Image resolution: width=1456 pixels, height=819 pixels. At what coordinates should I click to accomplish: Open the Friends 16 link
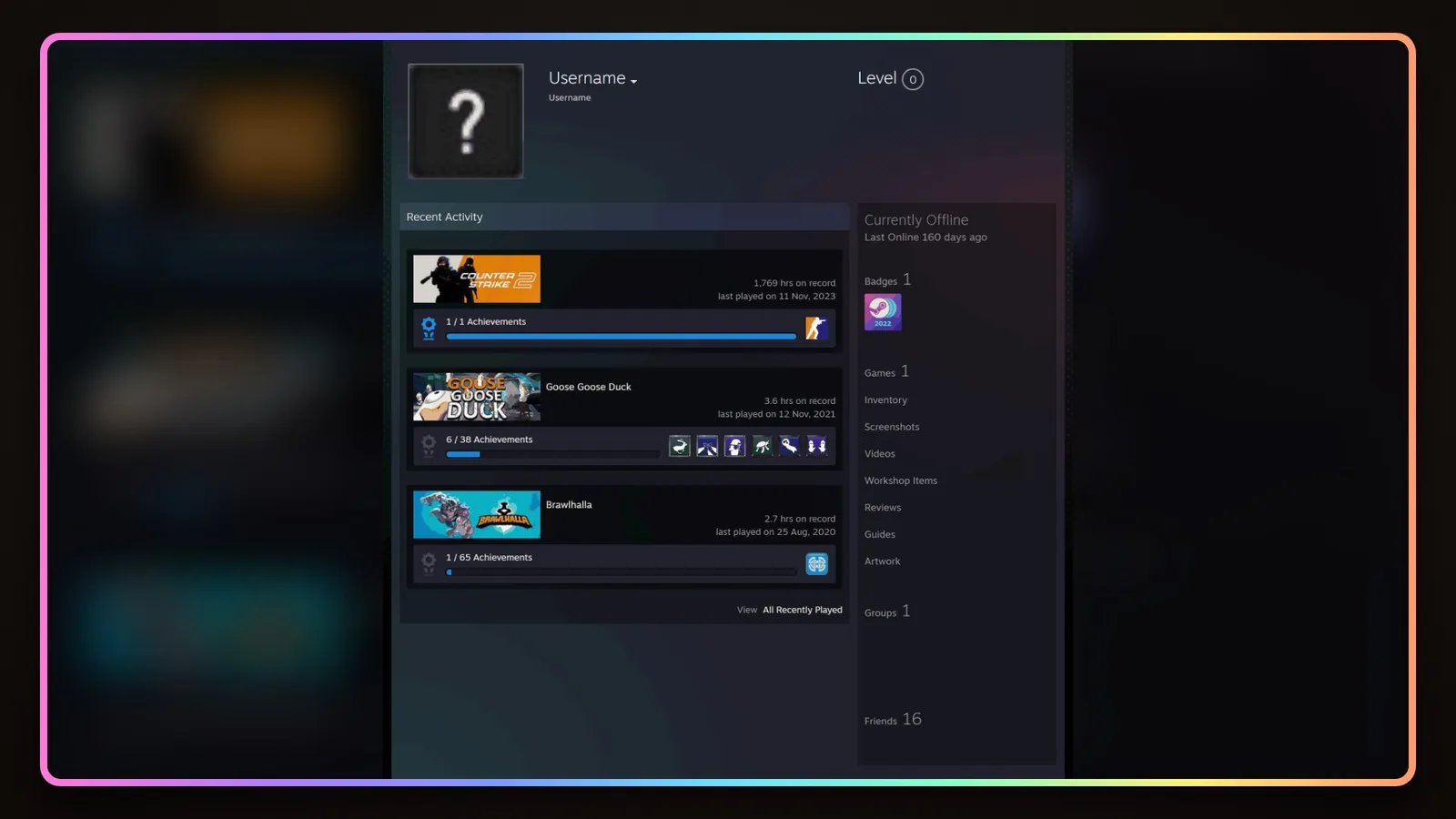click(x=893, y=720)
